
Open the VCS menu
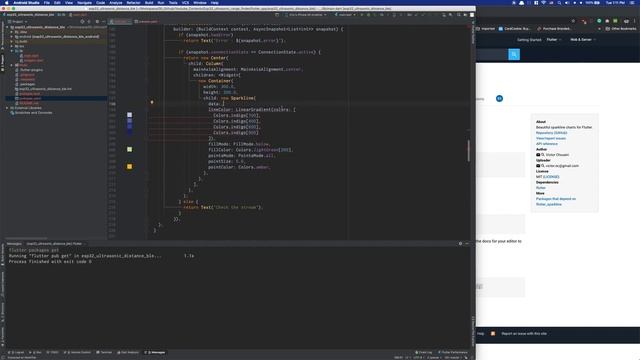tap(185, 2)
